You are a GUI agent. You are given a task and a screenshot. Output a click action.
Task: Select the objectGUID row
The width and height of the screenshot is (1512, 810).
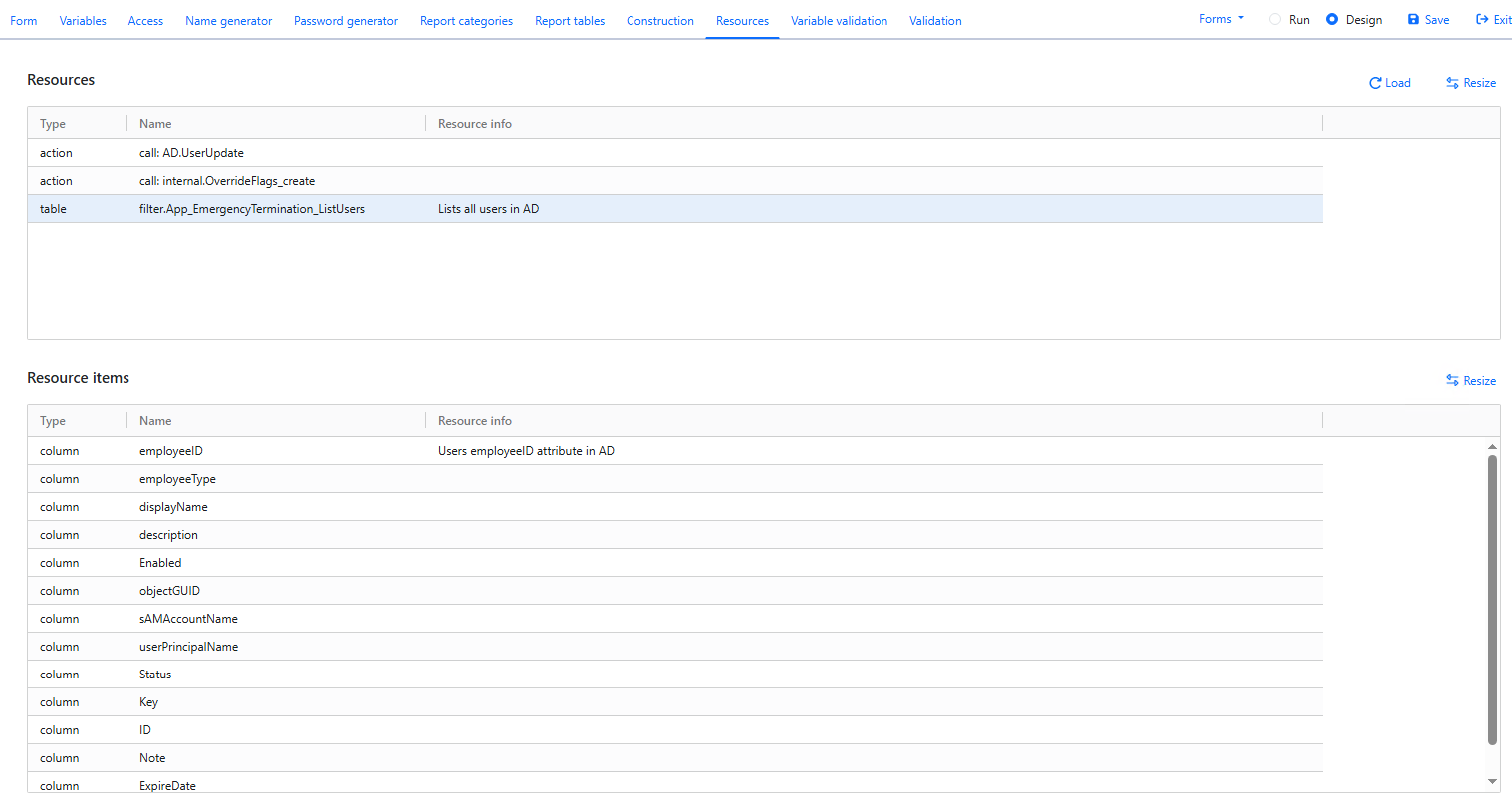click(x=675, y=591)
